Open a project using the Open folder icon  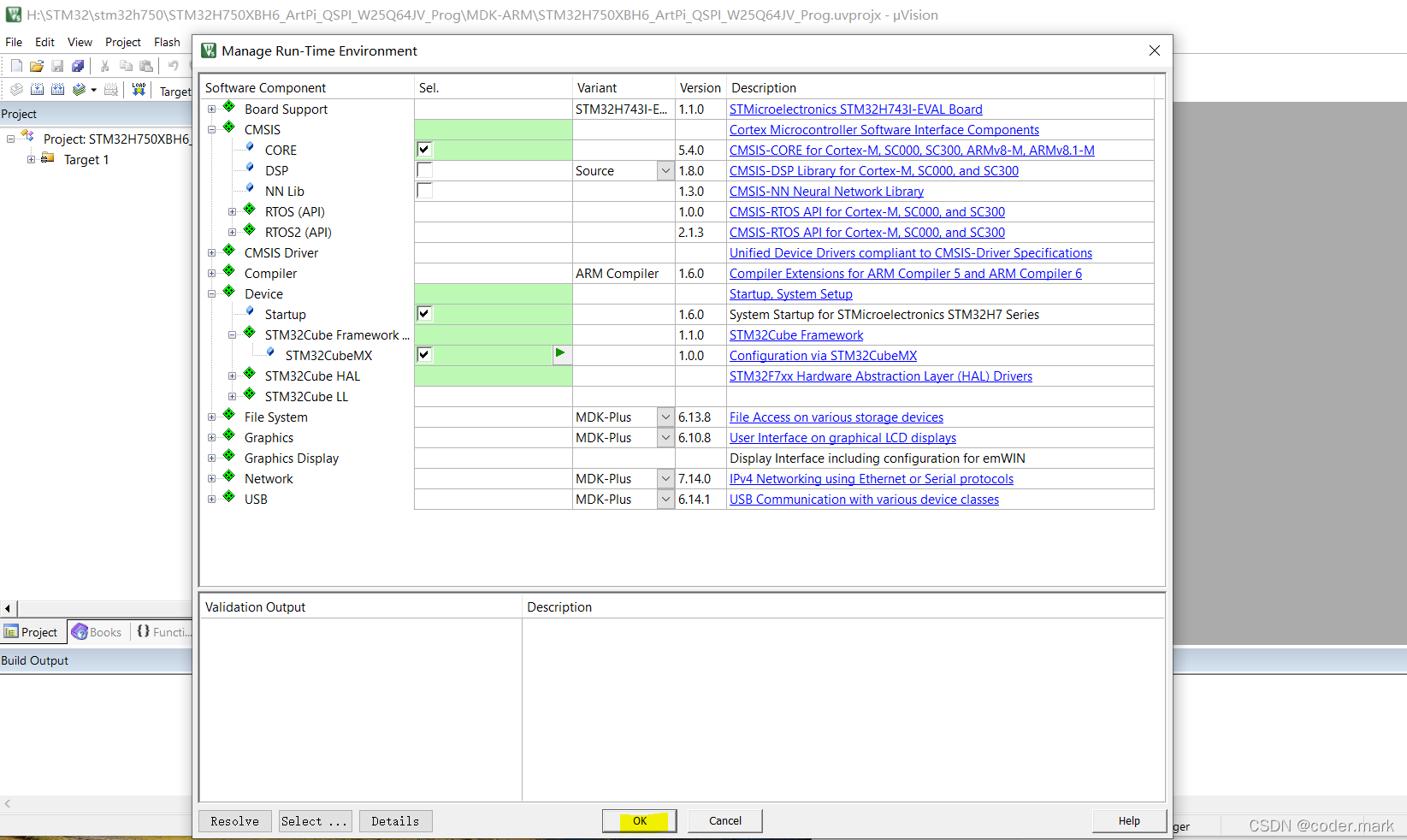(x=37, y=65)
